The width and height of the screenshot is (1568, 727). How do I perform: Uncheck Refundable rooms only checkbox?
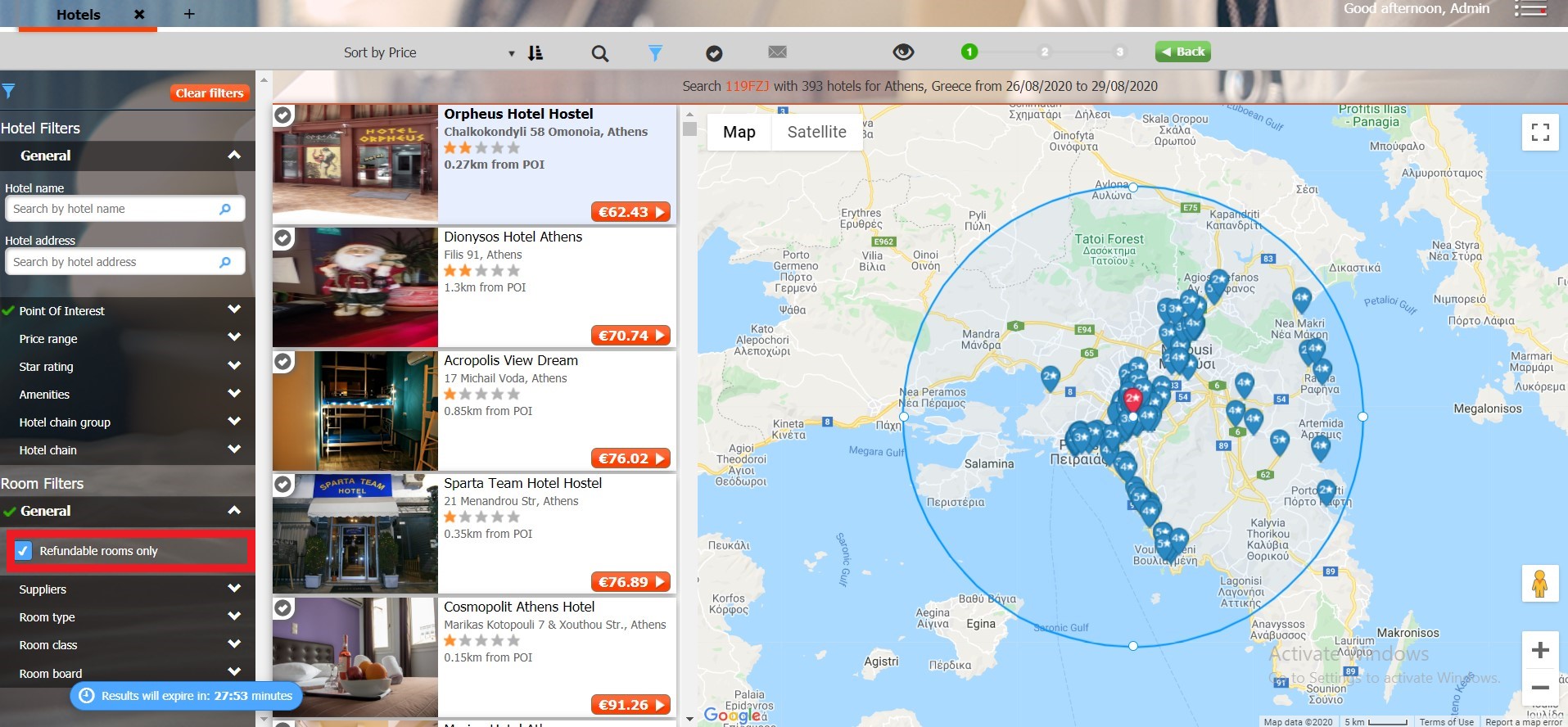[x=24, y=551]
